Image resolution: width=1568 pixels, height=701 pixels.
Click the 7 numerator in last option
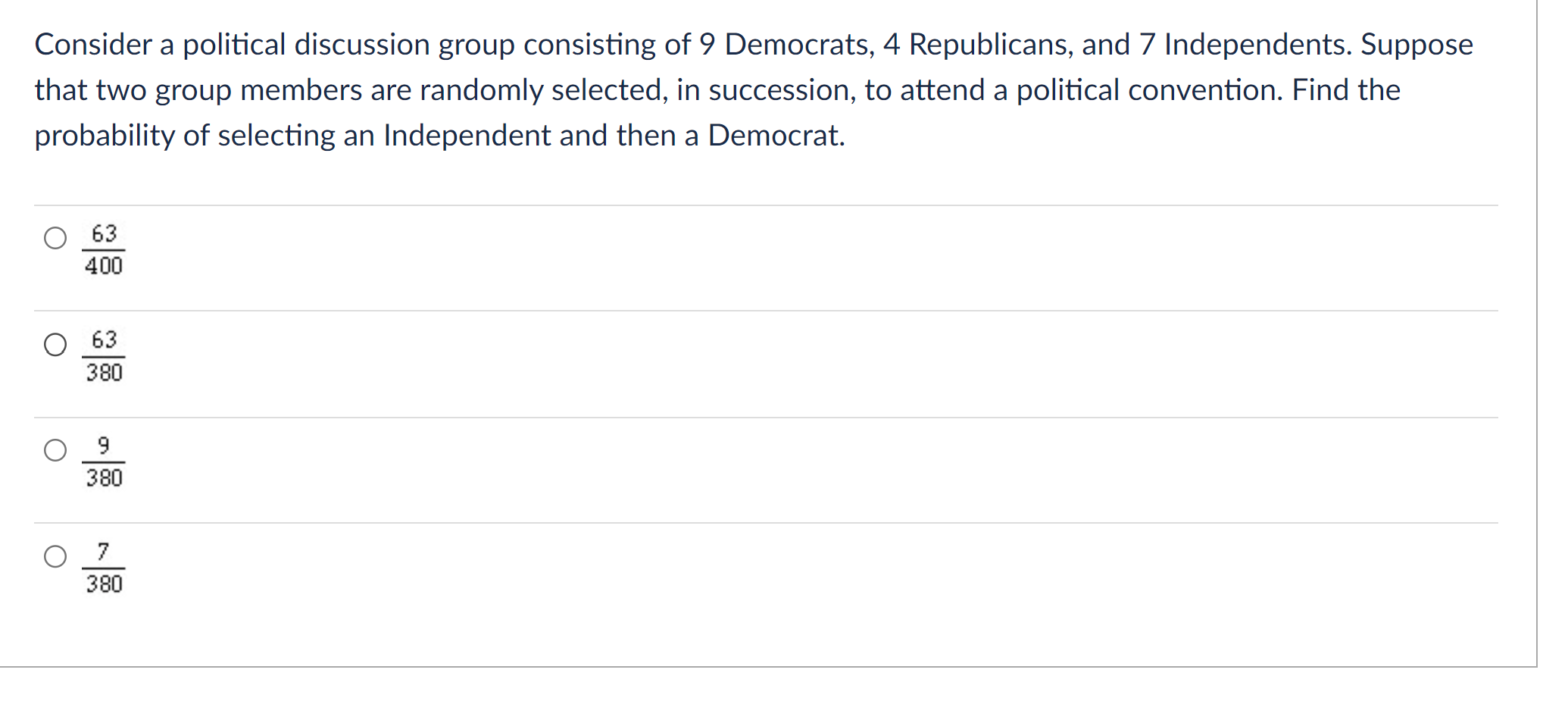102,551
